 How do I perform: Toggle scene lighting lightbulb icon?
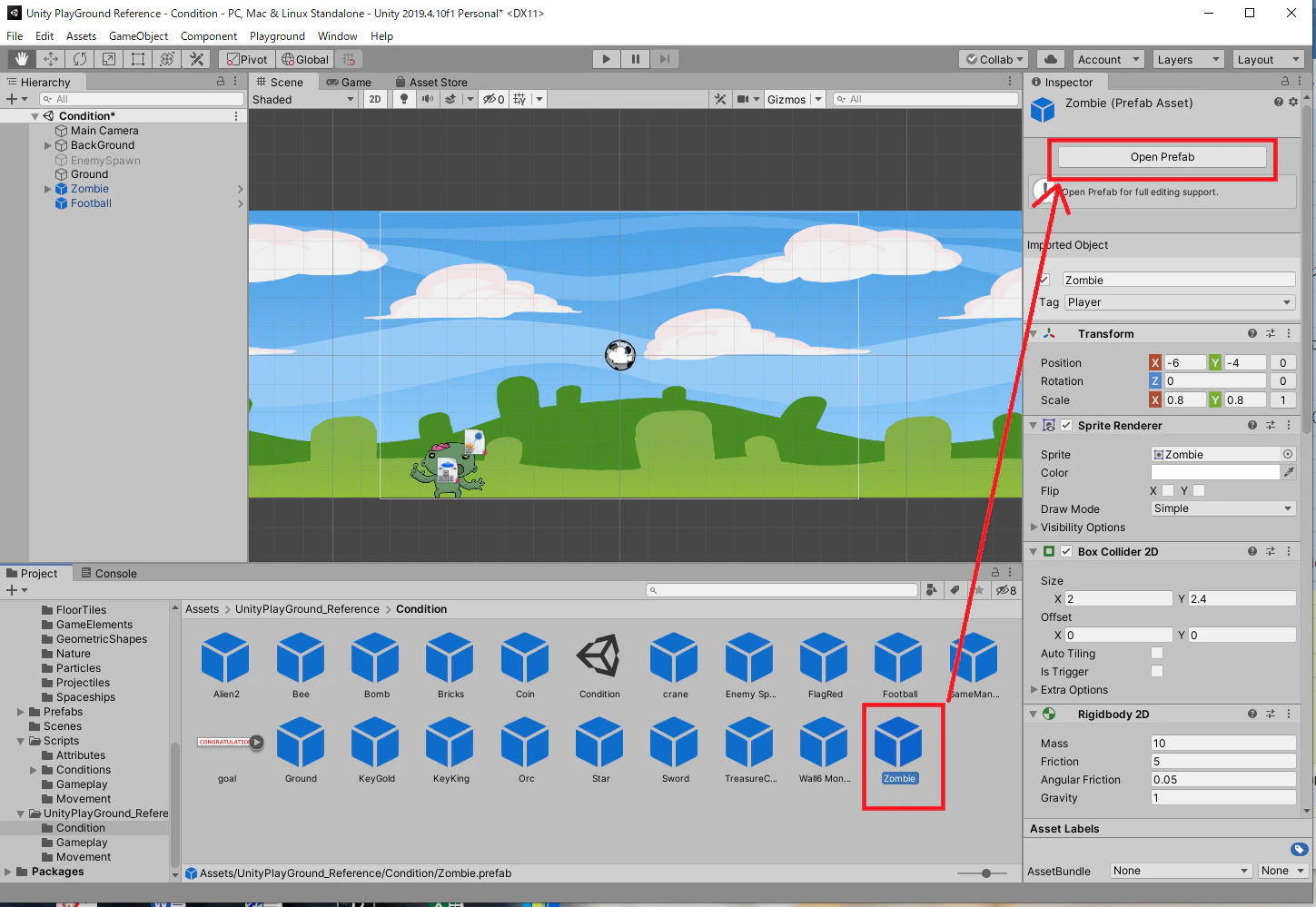[404, 99]
